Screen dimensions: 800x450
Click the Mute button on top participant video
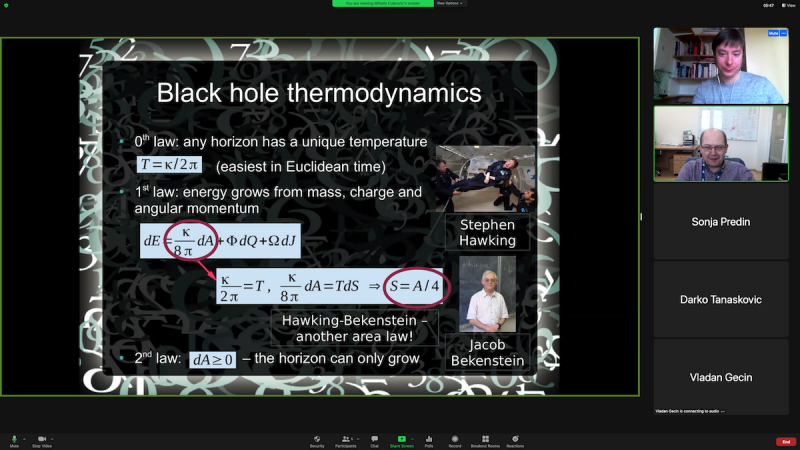pos(773,33)
